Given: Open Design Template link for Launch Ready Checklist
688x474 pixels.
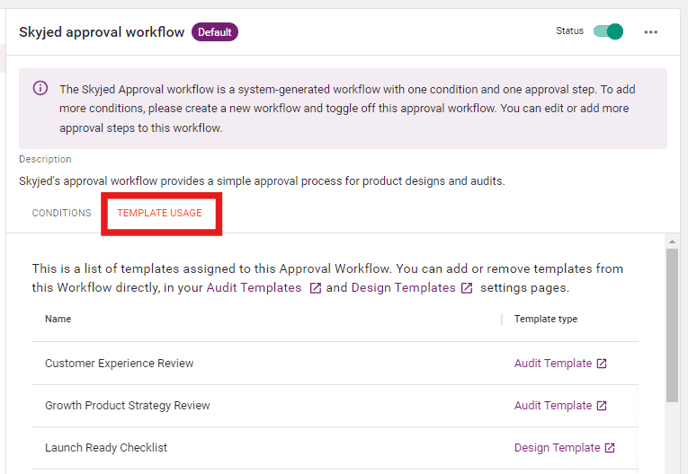Looking at the screenshot, I should point(557,448).
